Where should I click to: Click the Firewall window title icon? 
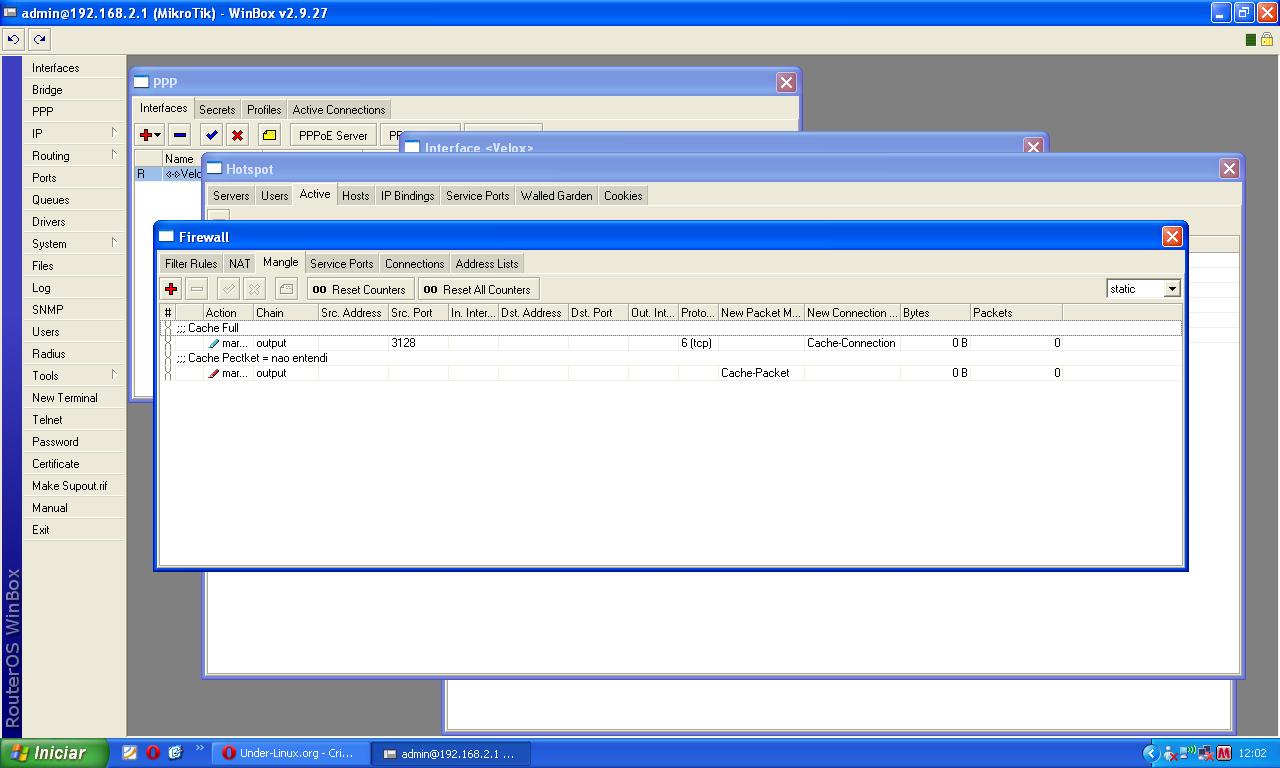pos(167,237)
